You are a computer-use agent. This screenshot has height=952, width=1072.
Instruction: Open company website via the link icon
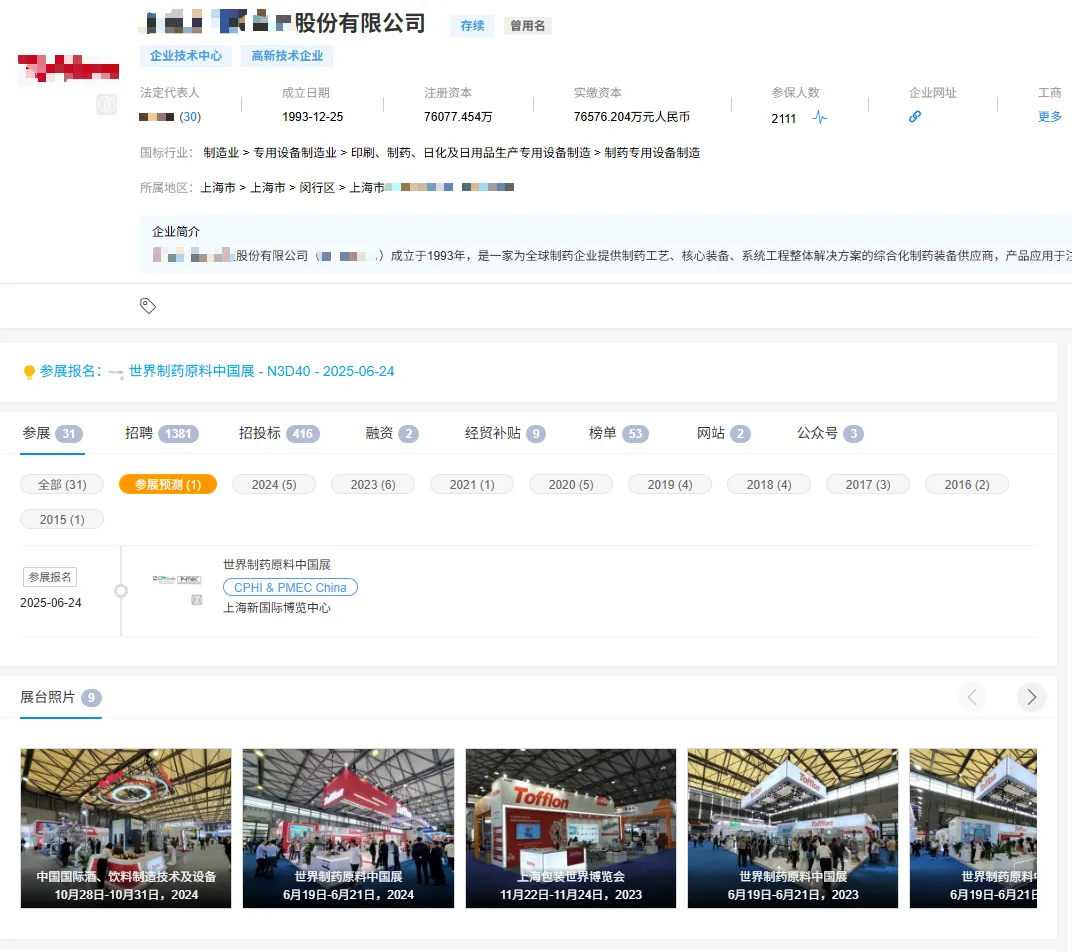914,116
